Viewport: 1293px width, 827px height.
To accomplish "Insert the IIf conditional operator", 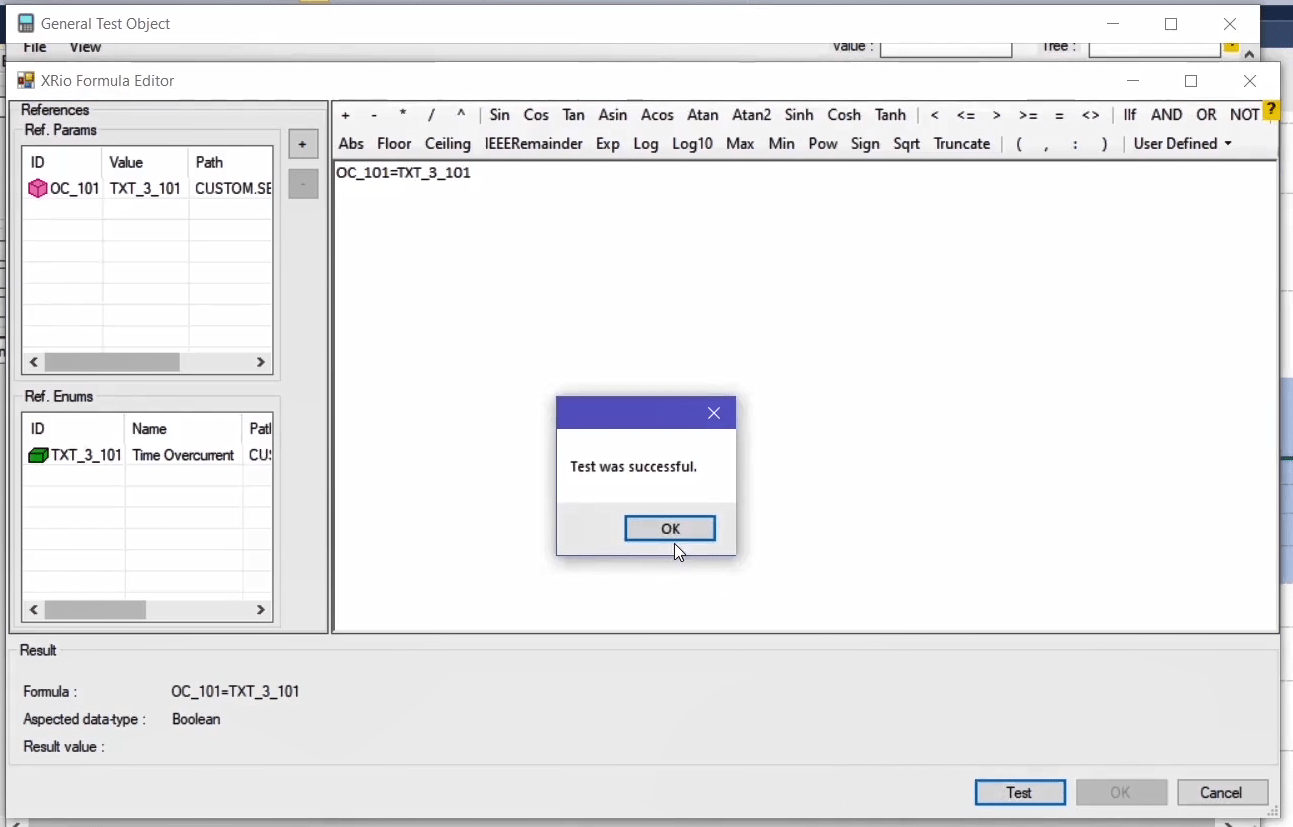I will pos(1129,115).
